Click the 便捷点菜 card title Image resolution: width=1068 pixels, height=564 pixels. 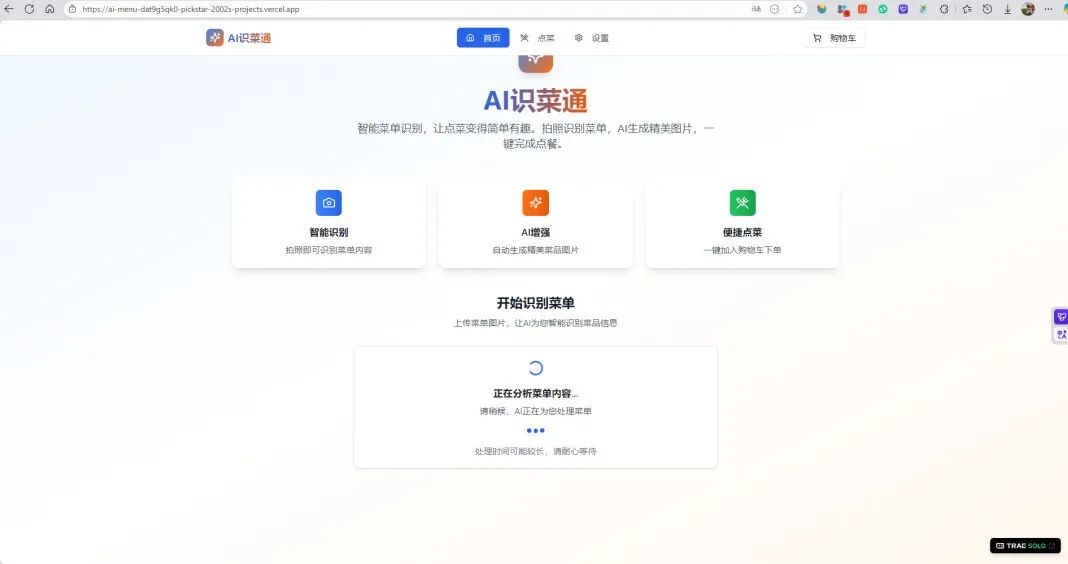point(742,232)
